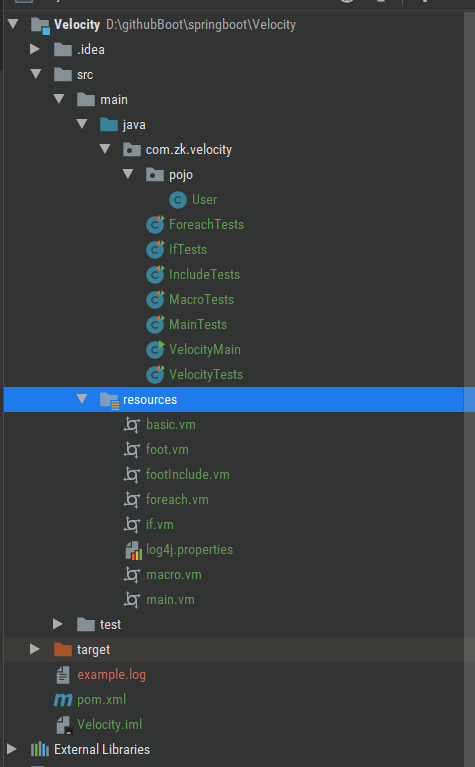This screenshot has width=475, height=767.
Task: Click the VelocityMain runnable class icon
Action: [155, 350]
